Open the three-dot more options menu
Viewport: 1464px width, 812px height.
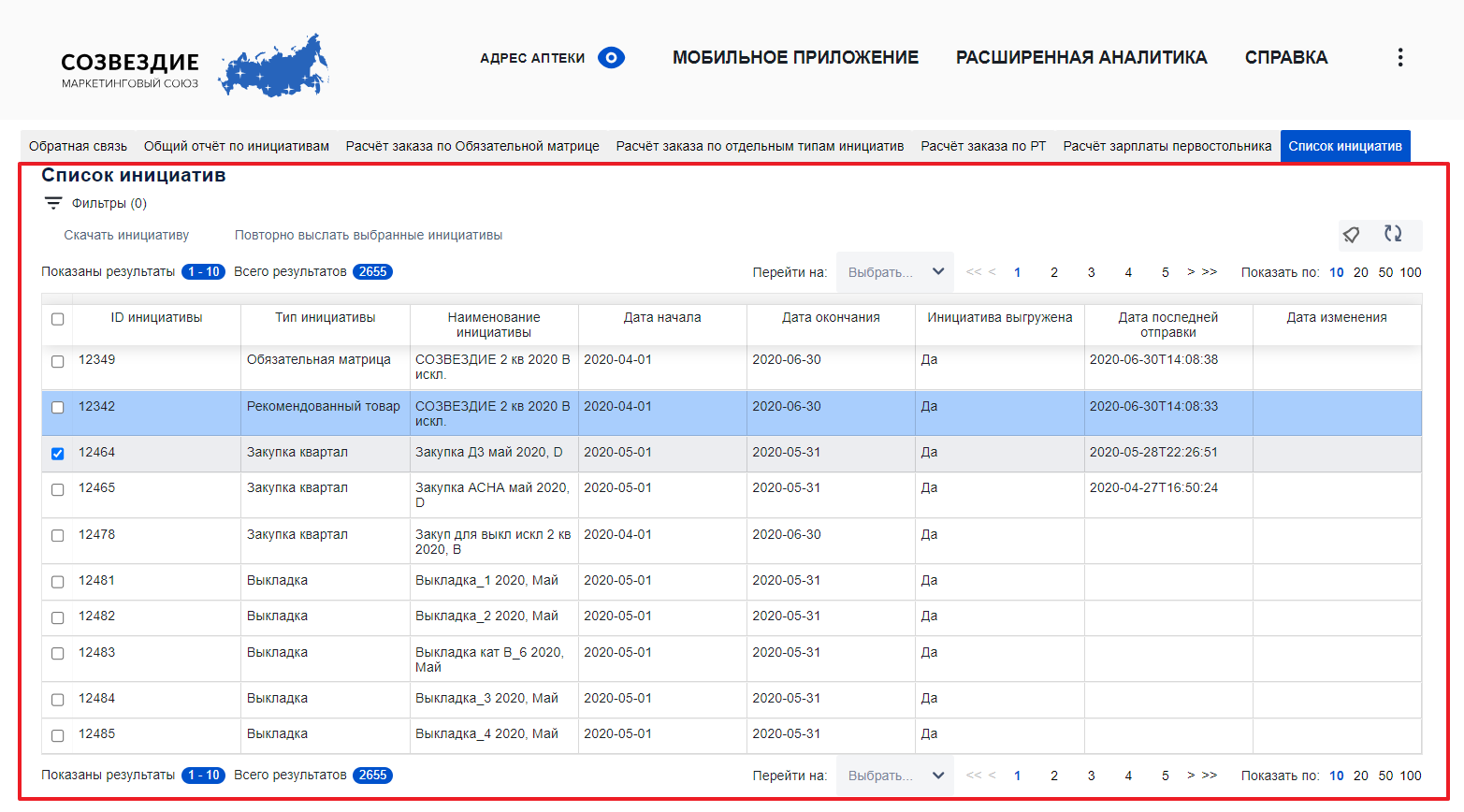[1399, 57]
